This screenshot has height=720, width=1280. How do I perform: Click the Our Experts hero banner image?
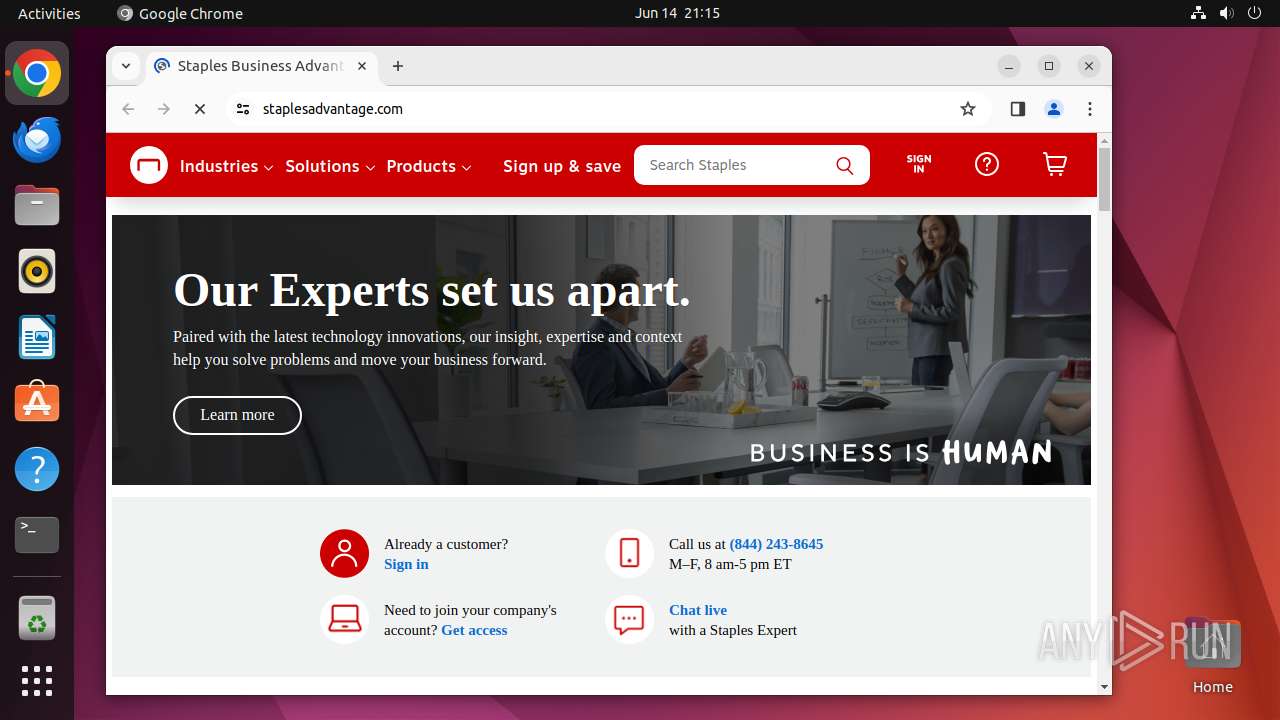click(x=601, y=350)
